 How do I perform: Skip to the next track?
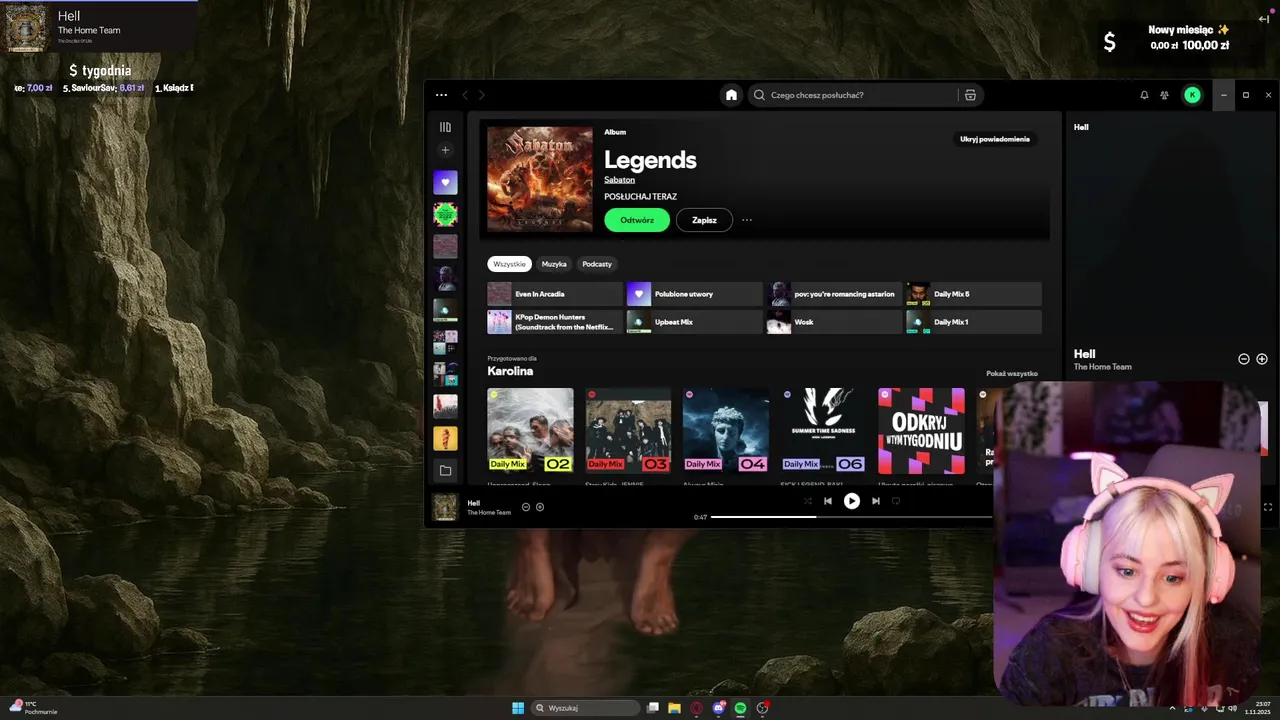pyautogui.click(x=876, y=501)
